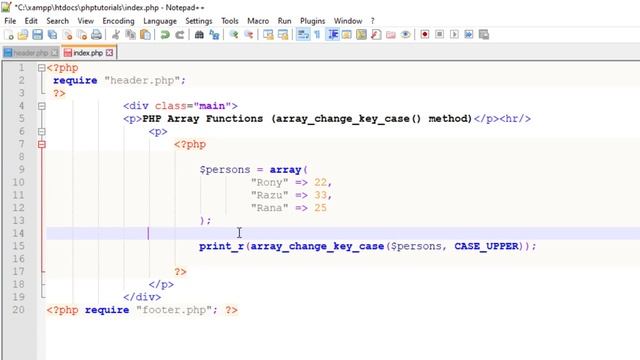The width and height of the screenshot is (640, 360).
Task: Click the Save All icon
Action: pos(52,35)
